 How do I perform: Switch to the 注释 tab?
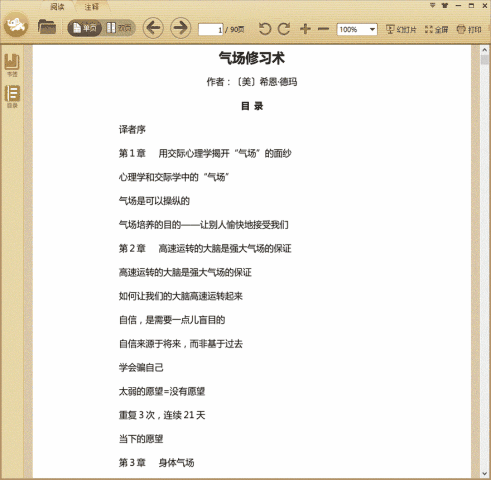(91, 7)
